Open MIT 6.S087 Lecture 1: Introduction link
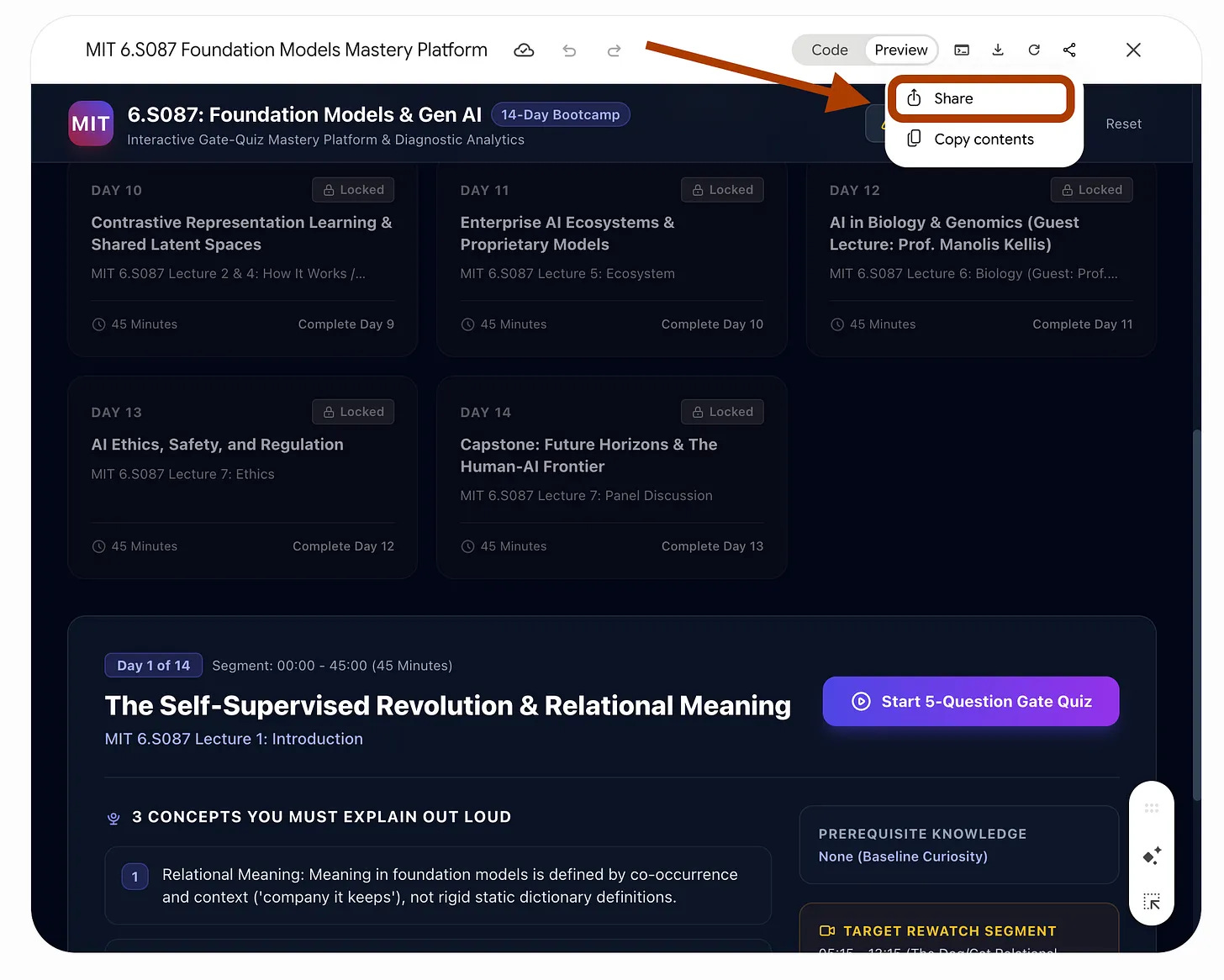The width and height of the screenshot is (1224, 980). [234, 739]
